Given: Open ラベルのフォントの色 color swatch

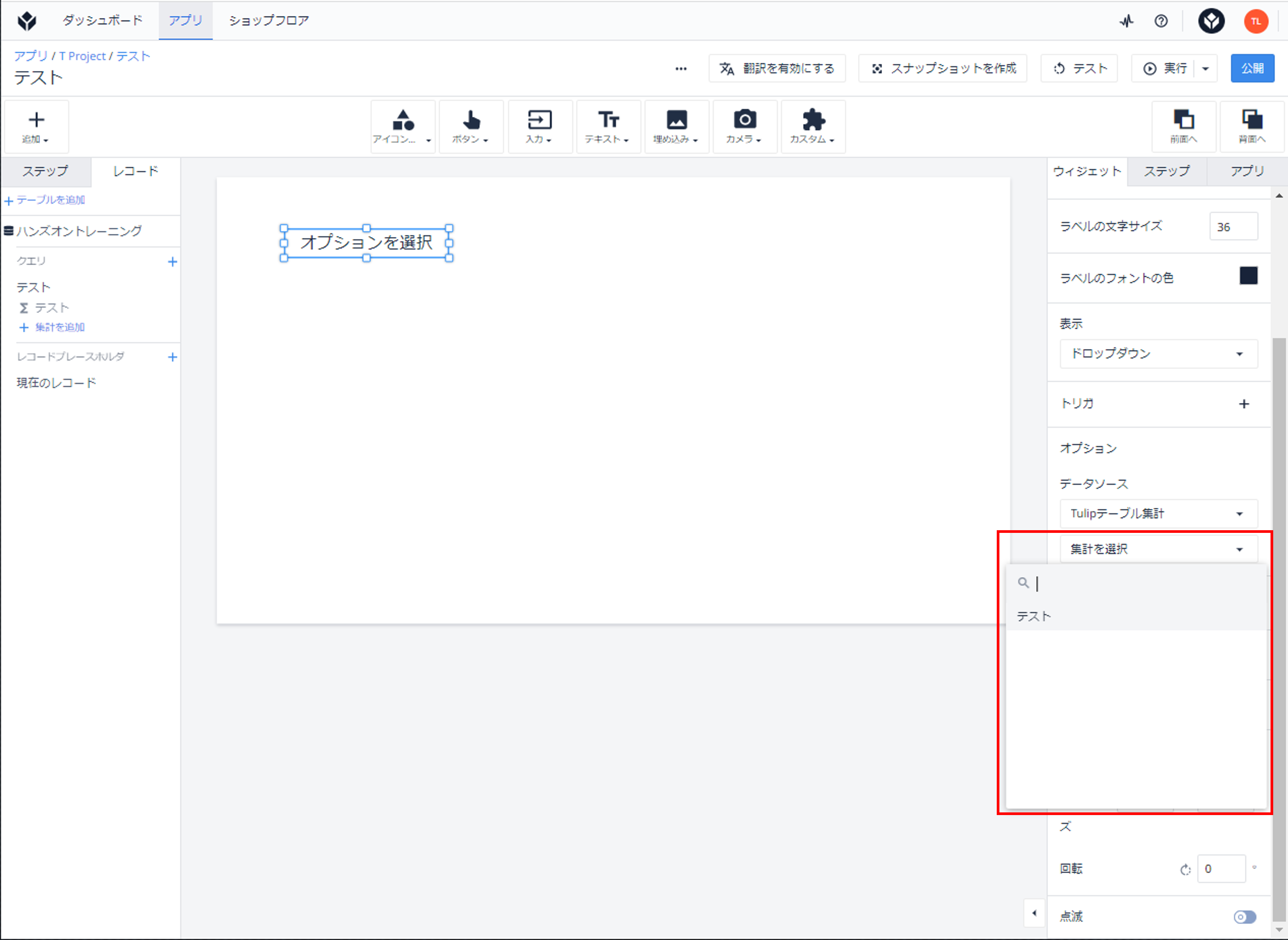Looking at the screenshot, I should pyautogui.click(x=1248, y=276).
